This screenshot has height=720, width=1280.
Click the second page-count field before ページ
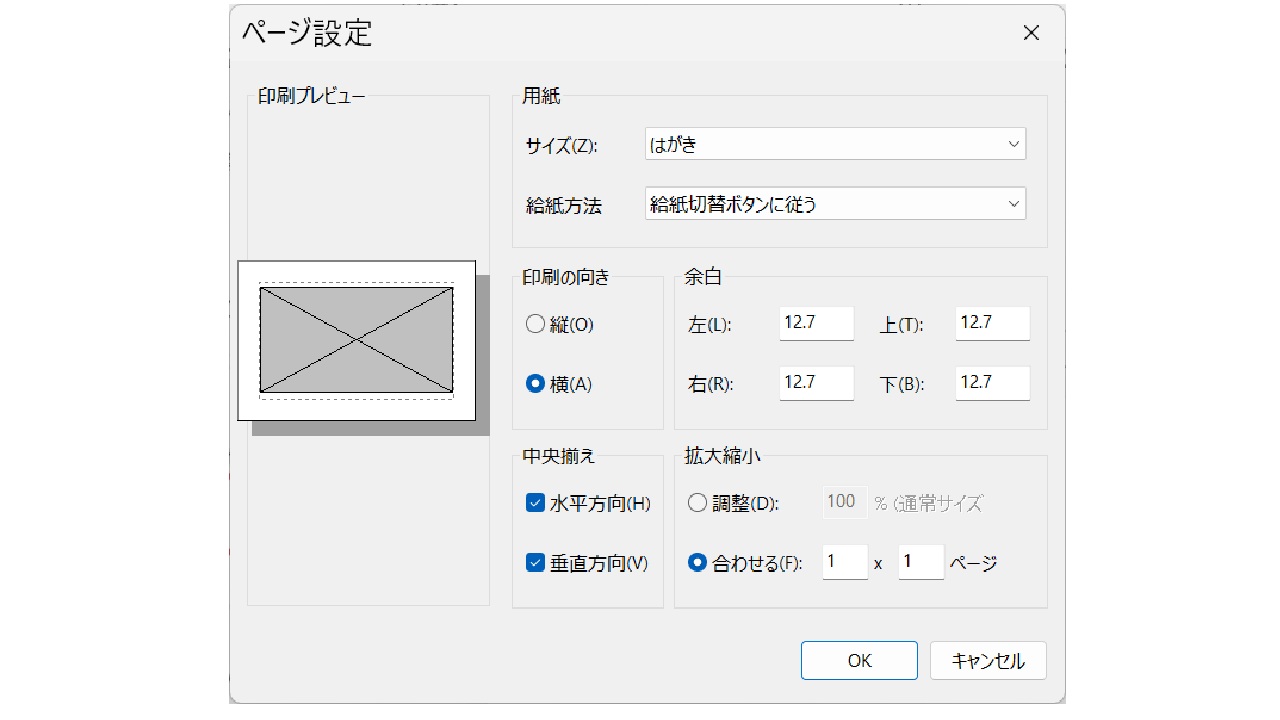[x=920, y=562]
